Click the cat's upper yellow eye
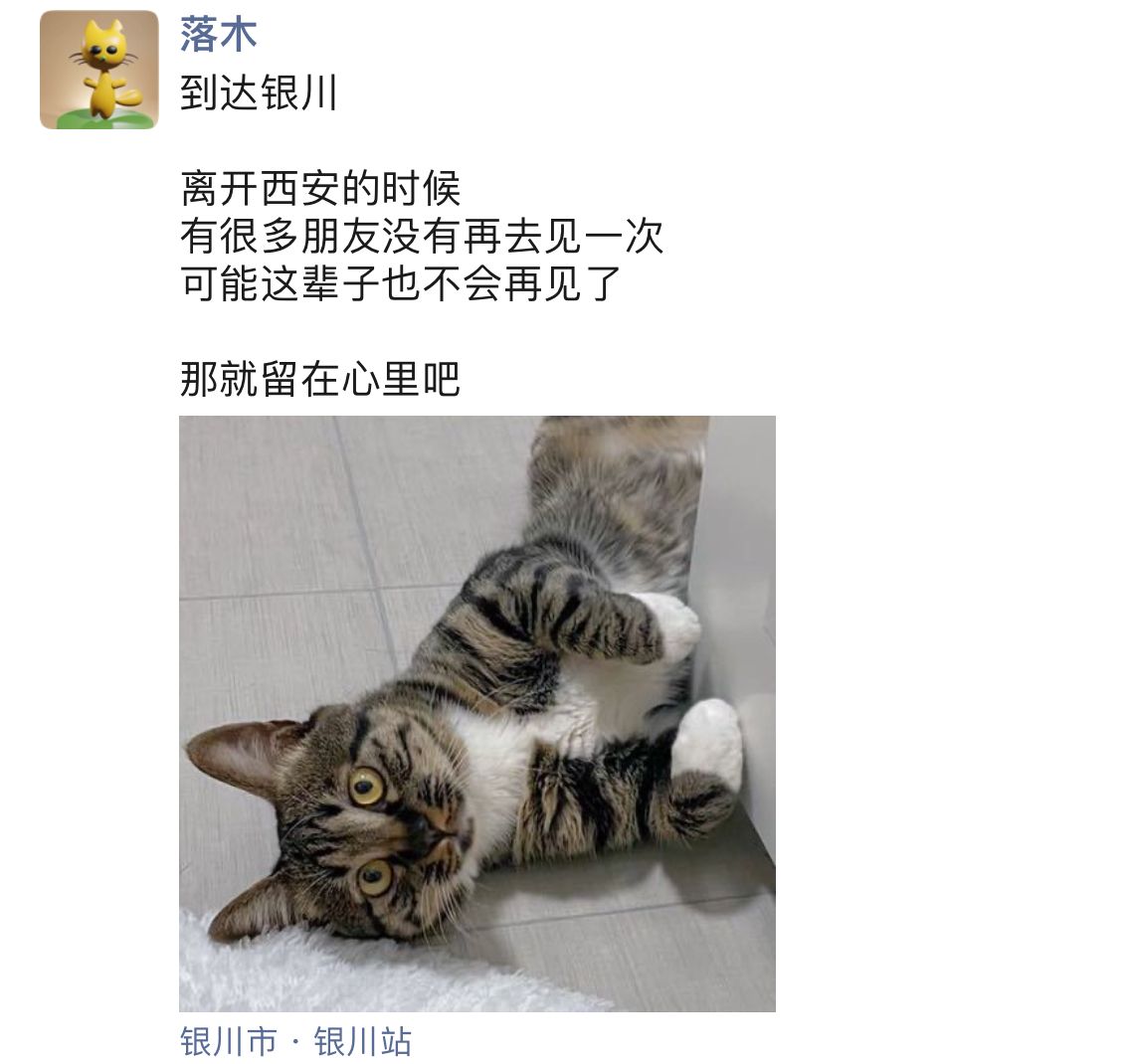Viewport: 1131px width, 1064px height. (x=366, y=786)
